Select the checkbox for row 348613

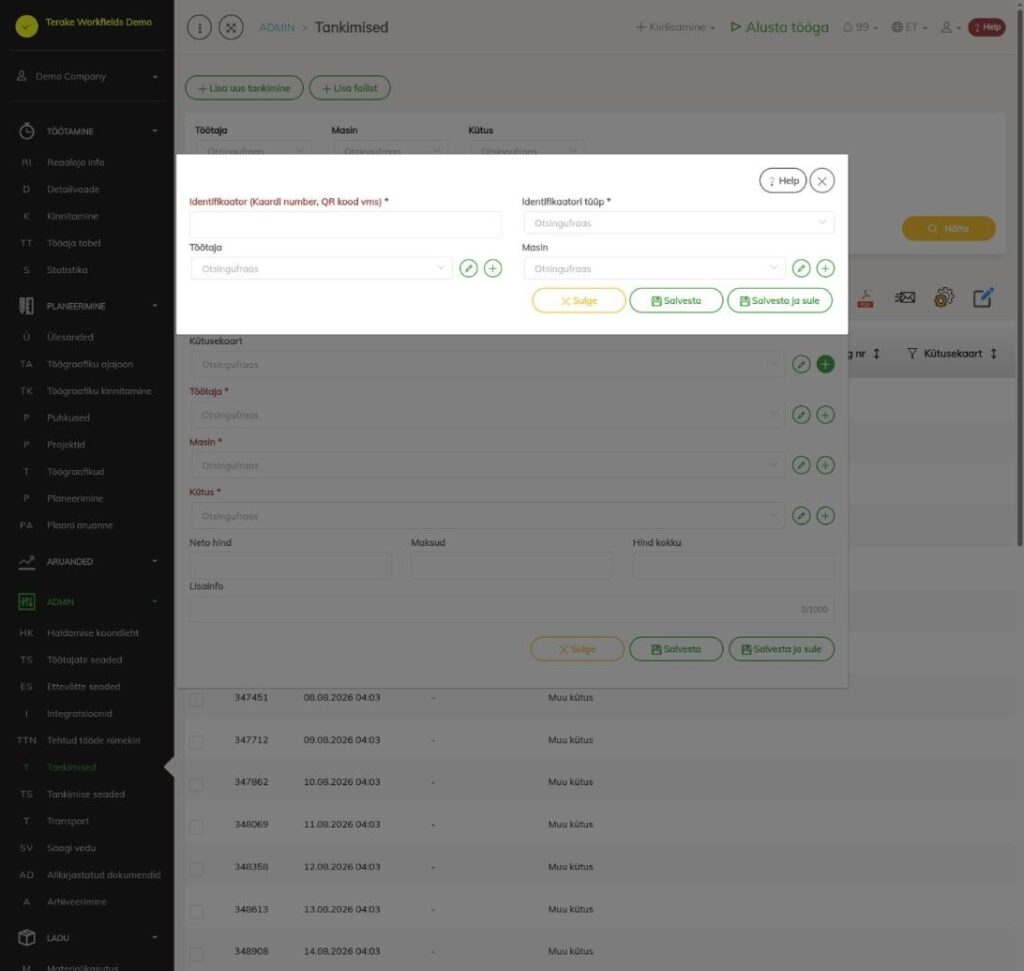[x=197, y=912]
